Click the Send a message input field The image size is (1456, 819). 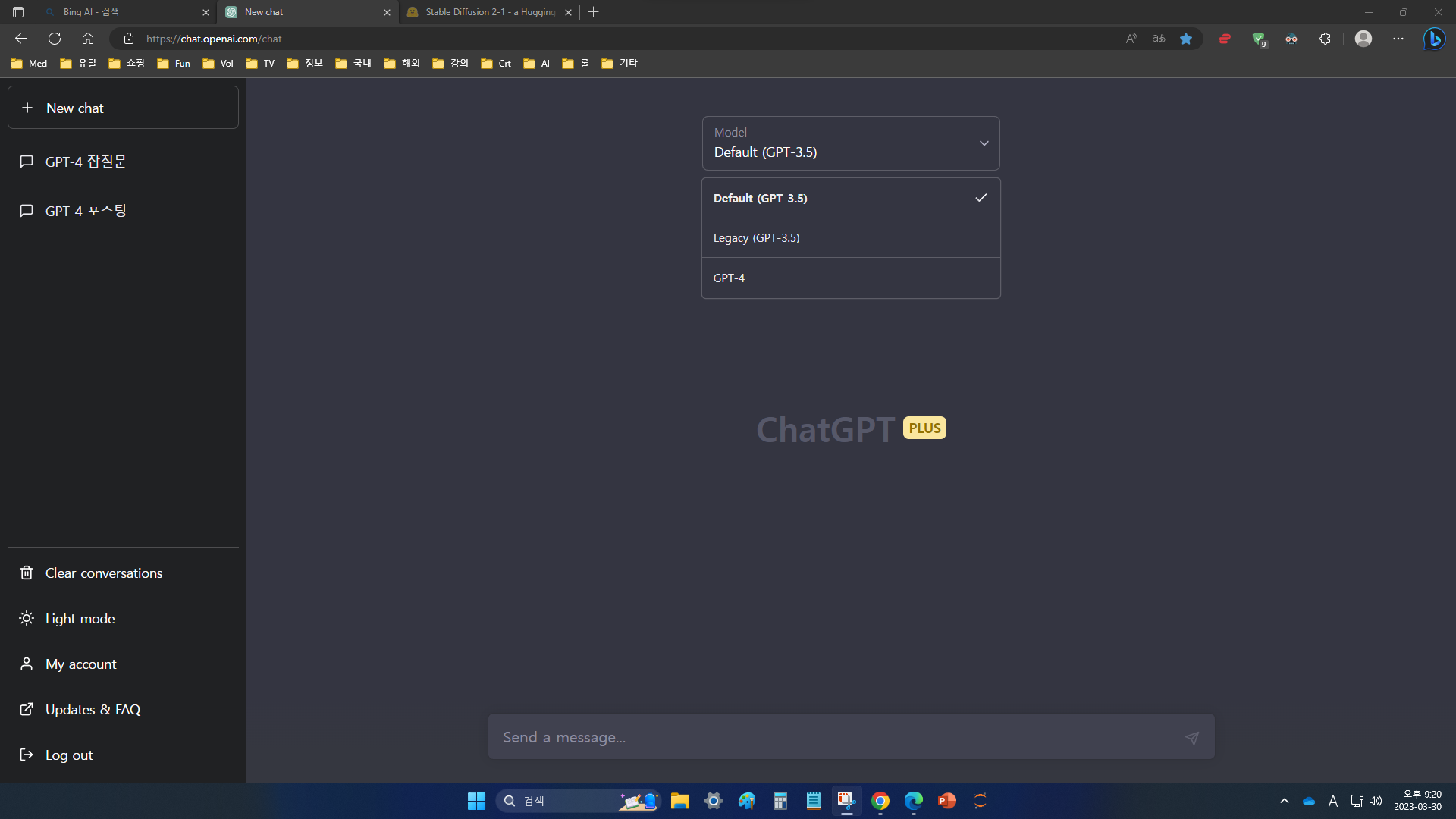850,737
